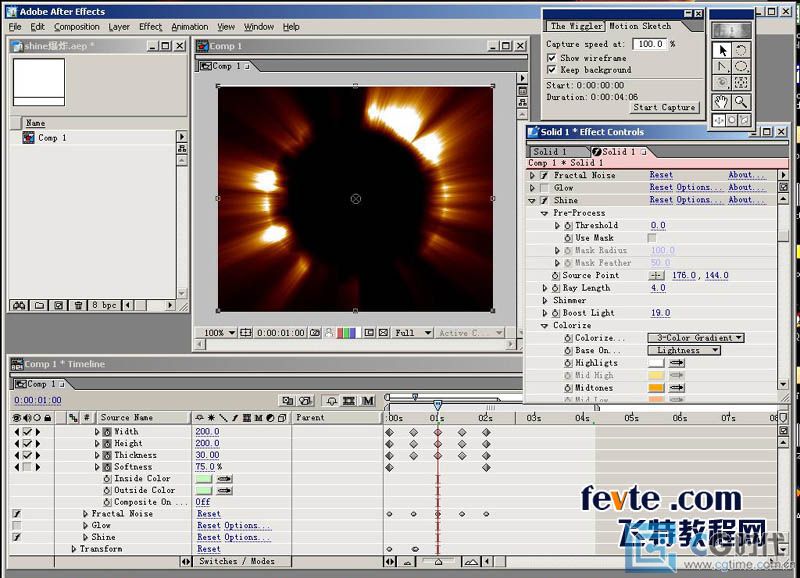Open the Animation menu
The height and width of the screenshot is (578, 800).
[x=189, y=27]
